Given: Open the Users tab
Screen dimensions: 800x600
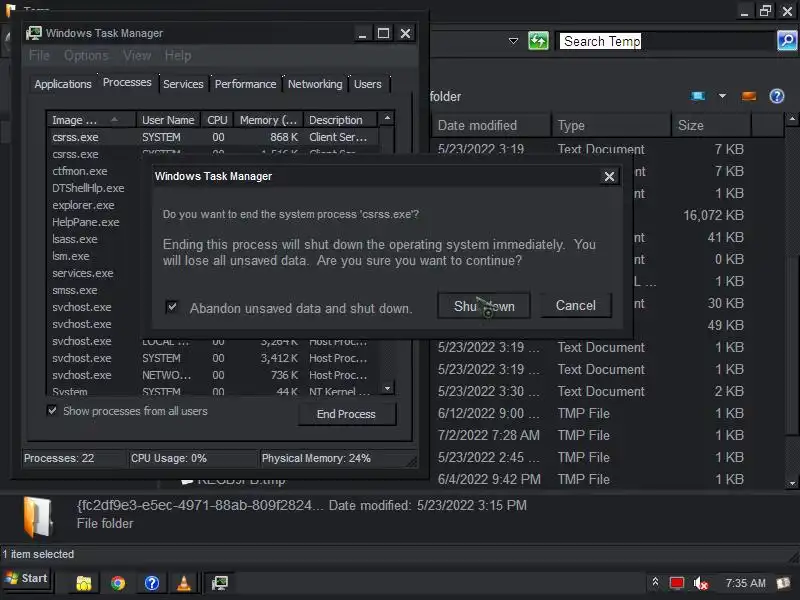Looking at the screenshot, I should [368, 84].
